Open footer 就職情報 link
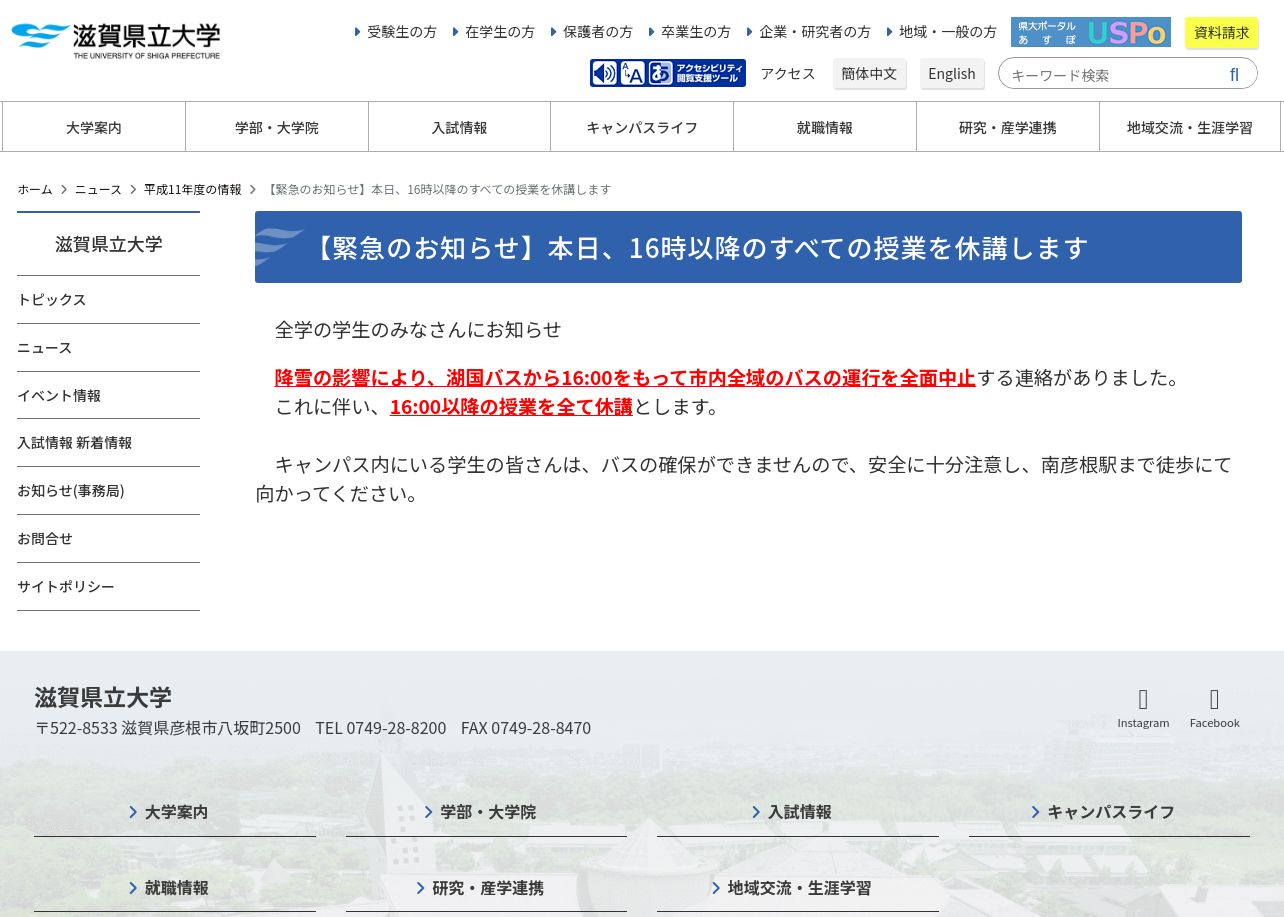Viewport: 1284px width, 917px height. coord(175,888)
